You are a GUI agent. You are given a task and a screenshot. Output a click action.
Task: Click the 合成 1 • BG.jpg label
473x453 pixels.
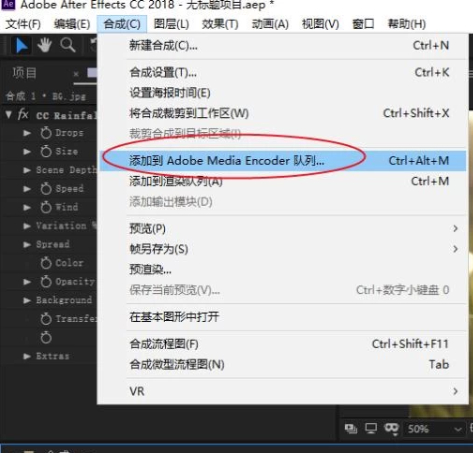coord(45,97)
